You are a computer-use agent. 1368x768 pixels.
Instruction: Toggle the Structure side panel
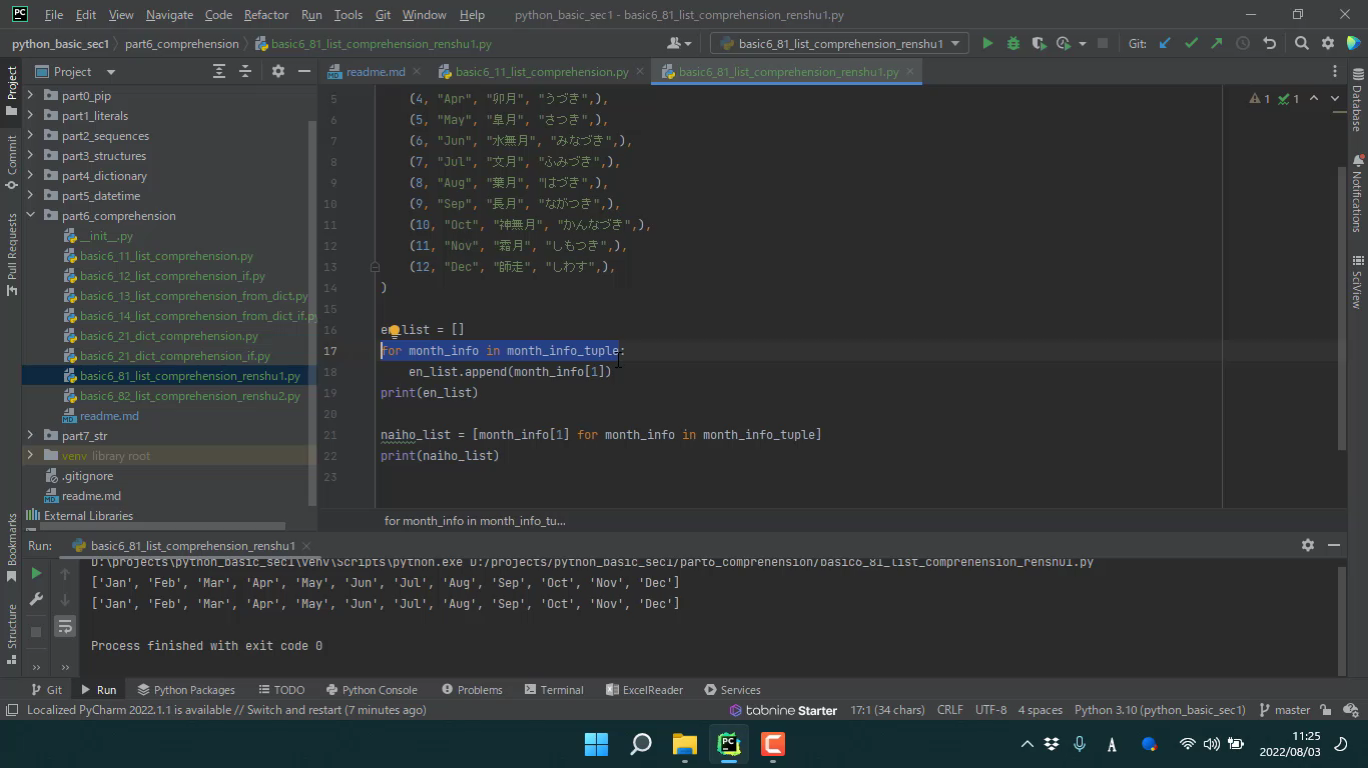pos(12,632)
